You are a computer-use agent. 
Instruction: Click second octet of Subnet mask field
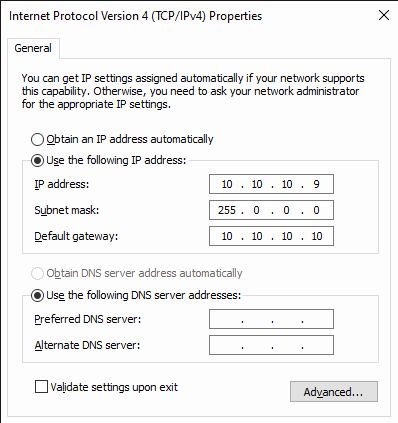pyautogui.click(x=256, y=210)
